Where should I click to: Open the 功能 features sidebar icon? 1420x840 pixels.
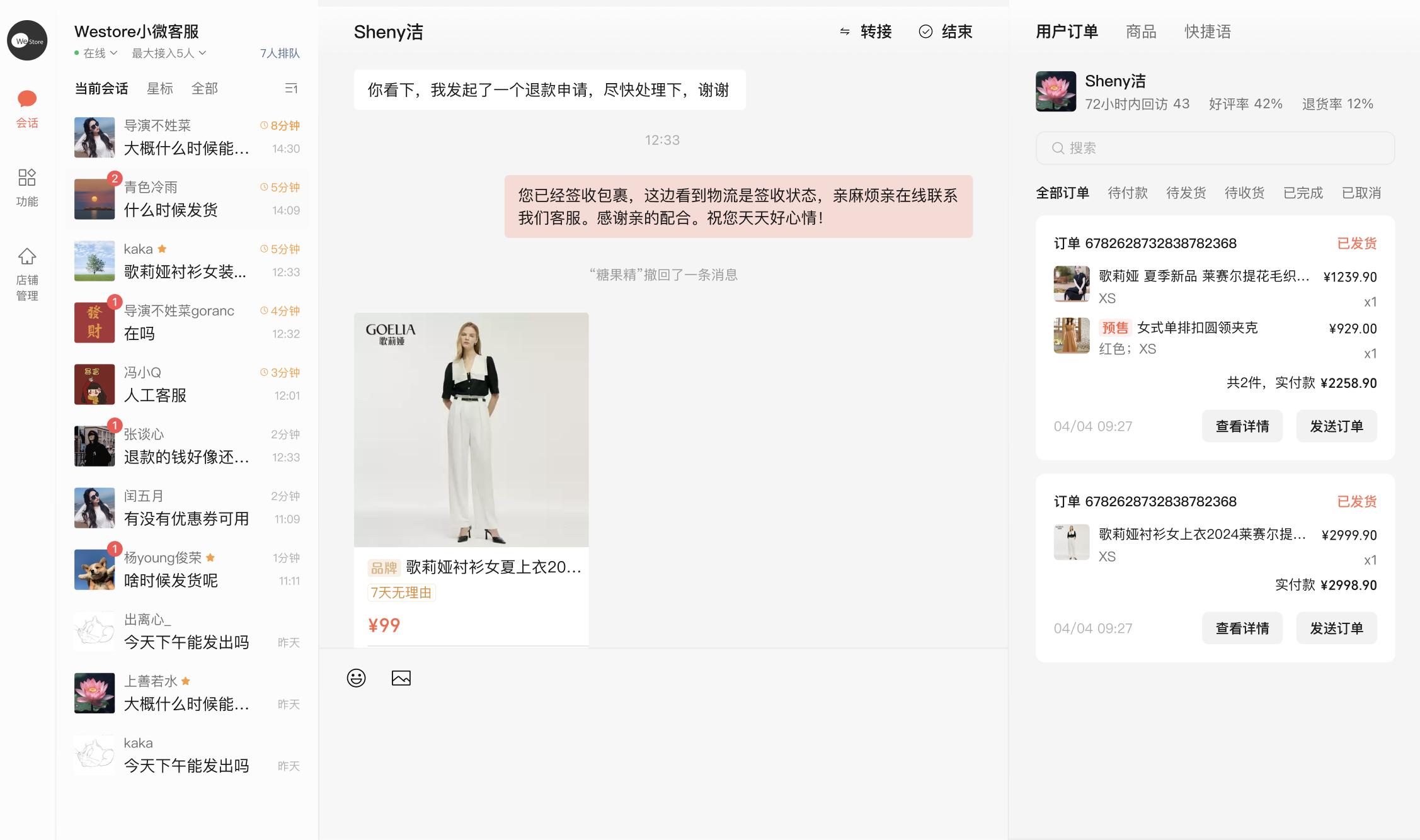(x=27, y=187)
